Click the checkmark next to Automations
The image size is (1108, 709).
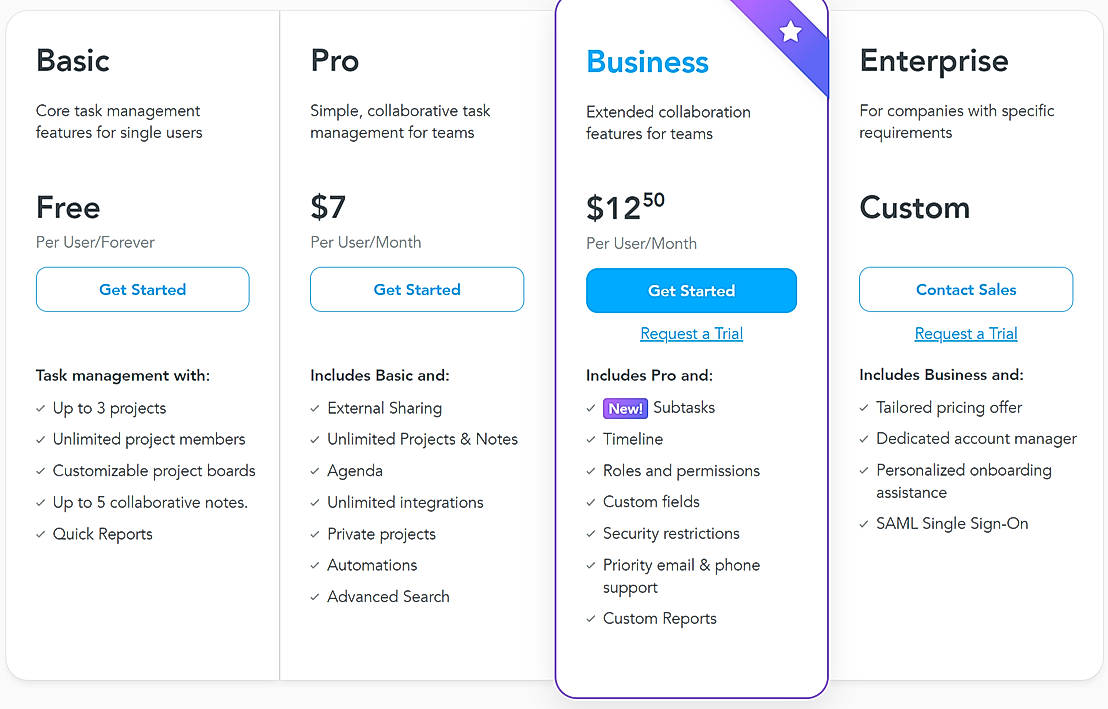click(316, 566)
